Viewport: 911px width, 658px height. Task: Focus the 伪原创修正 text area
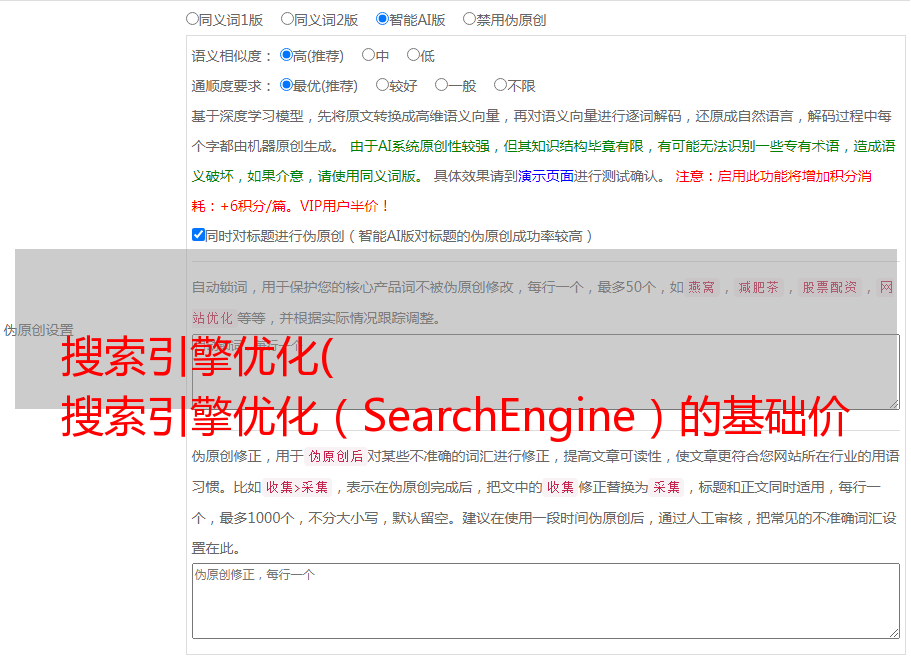coord(545,600)
